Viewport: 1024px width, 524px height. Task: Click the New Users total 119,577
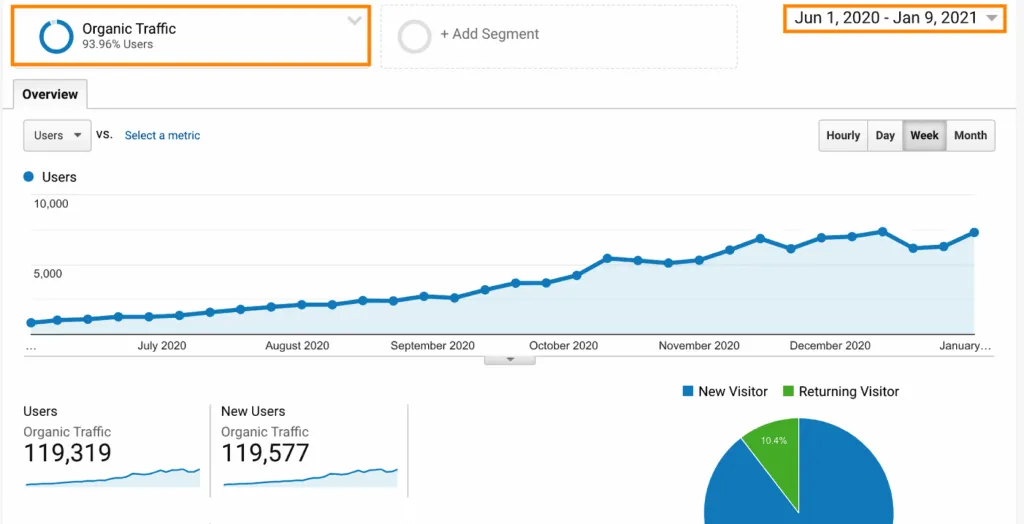pyautogui.click(x=265, y=453)
